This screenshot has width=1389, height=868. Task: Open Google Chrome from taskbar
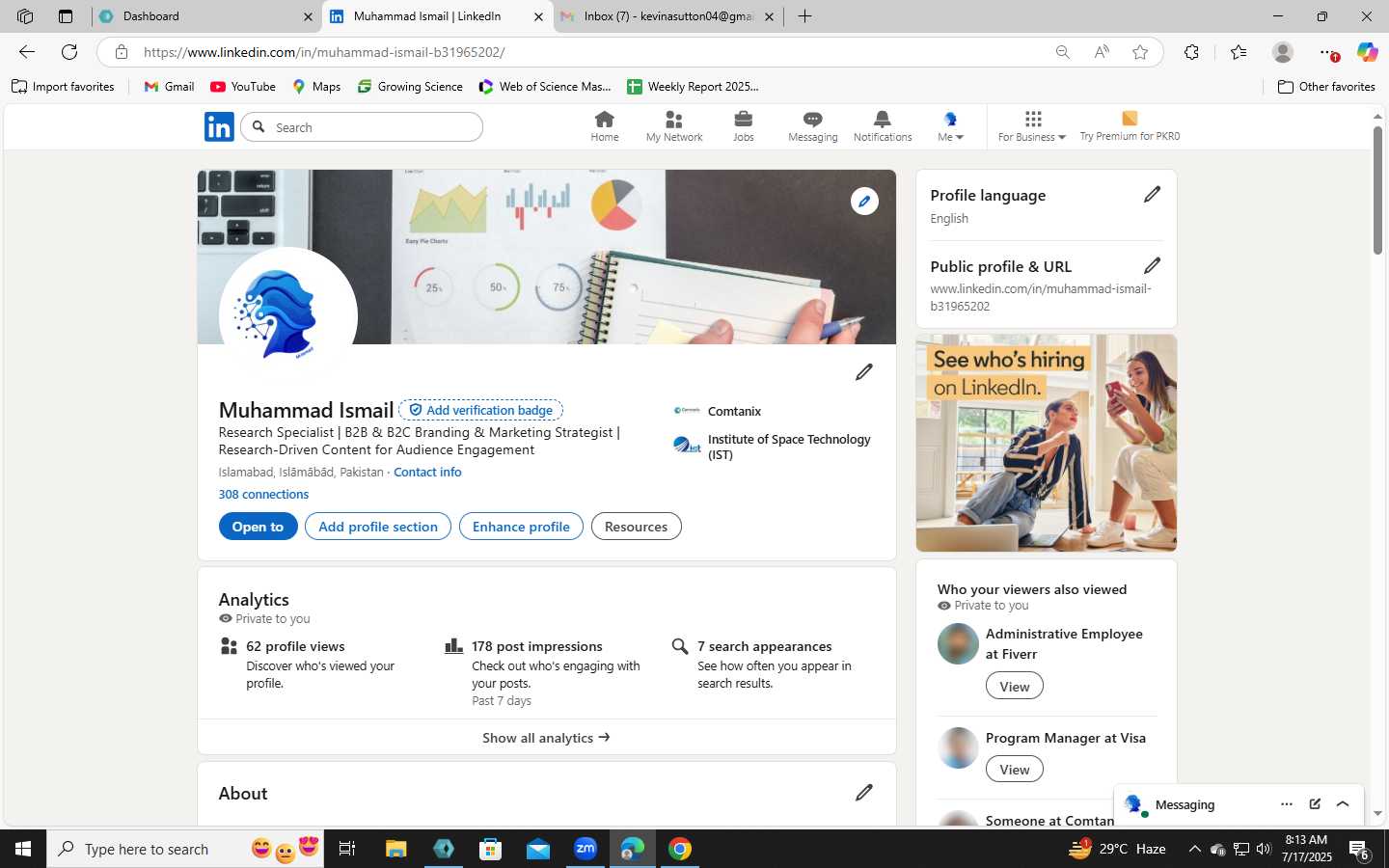(680, 849)
